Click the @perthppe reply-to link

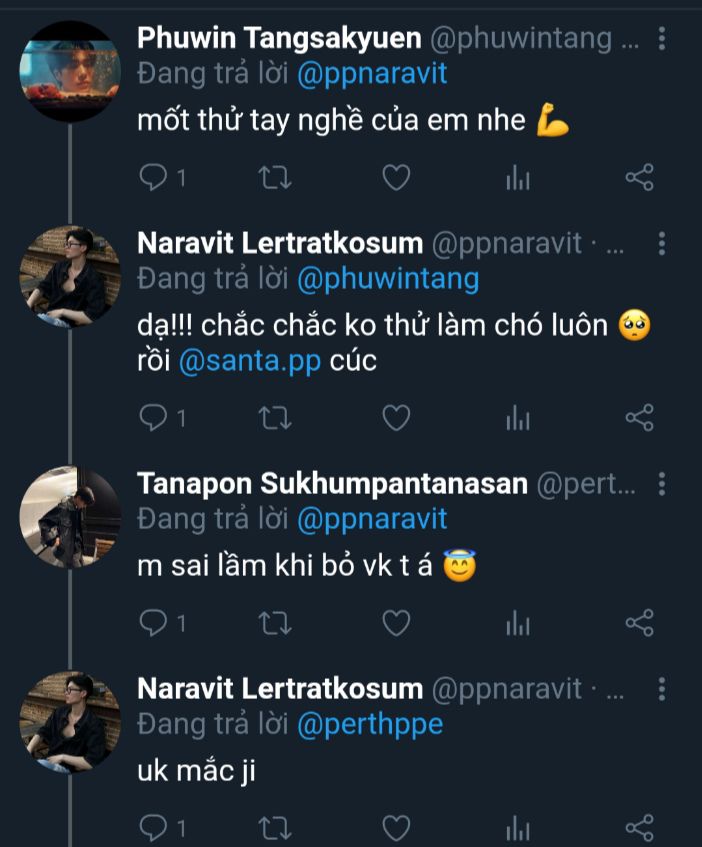[x=370, y=725]
